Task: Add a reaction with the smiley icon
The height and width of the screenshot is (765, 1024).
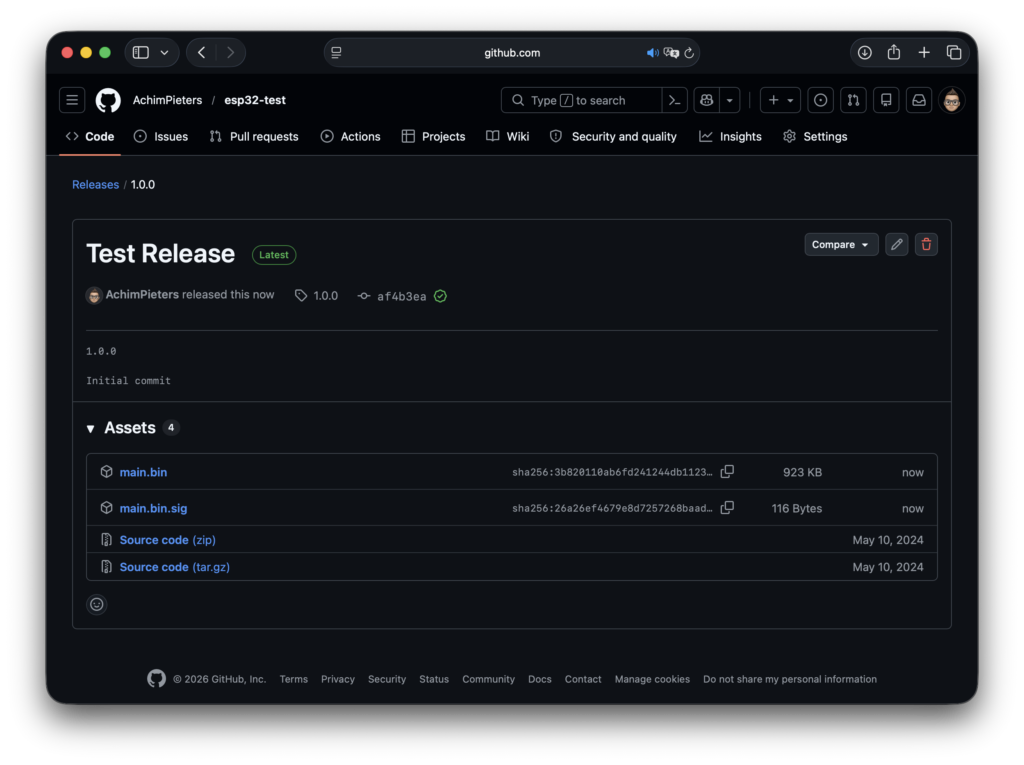Action: (x=96, y=604)
